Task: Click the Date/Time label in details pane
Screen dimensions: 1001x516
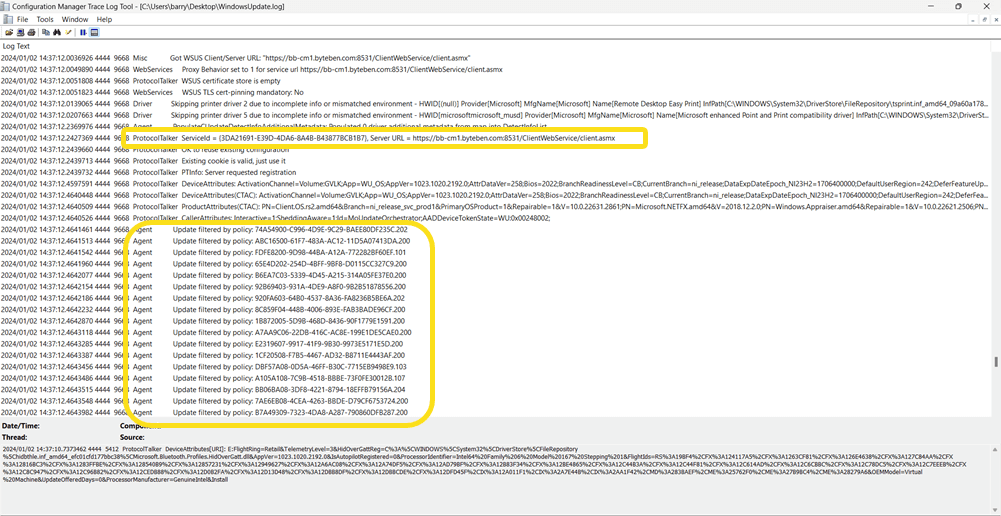Action: pyautogui.click(x=19, y=425)
